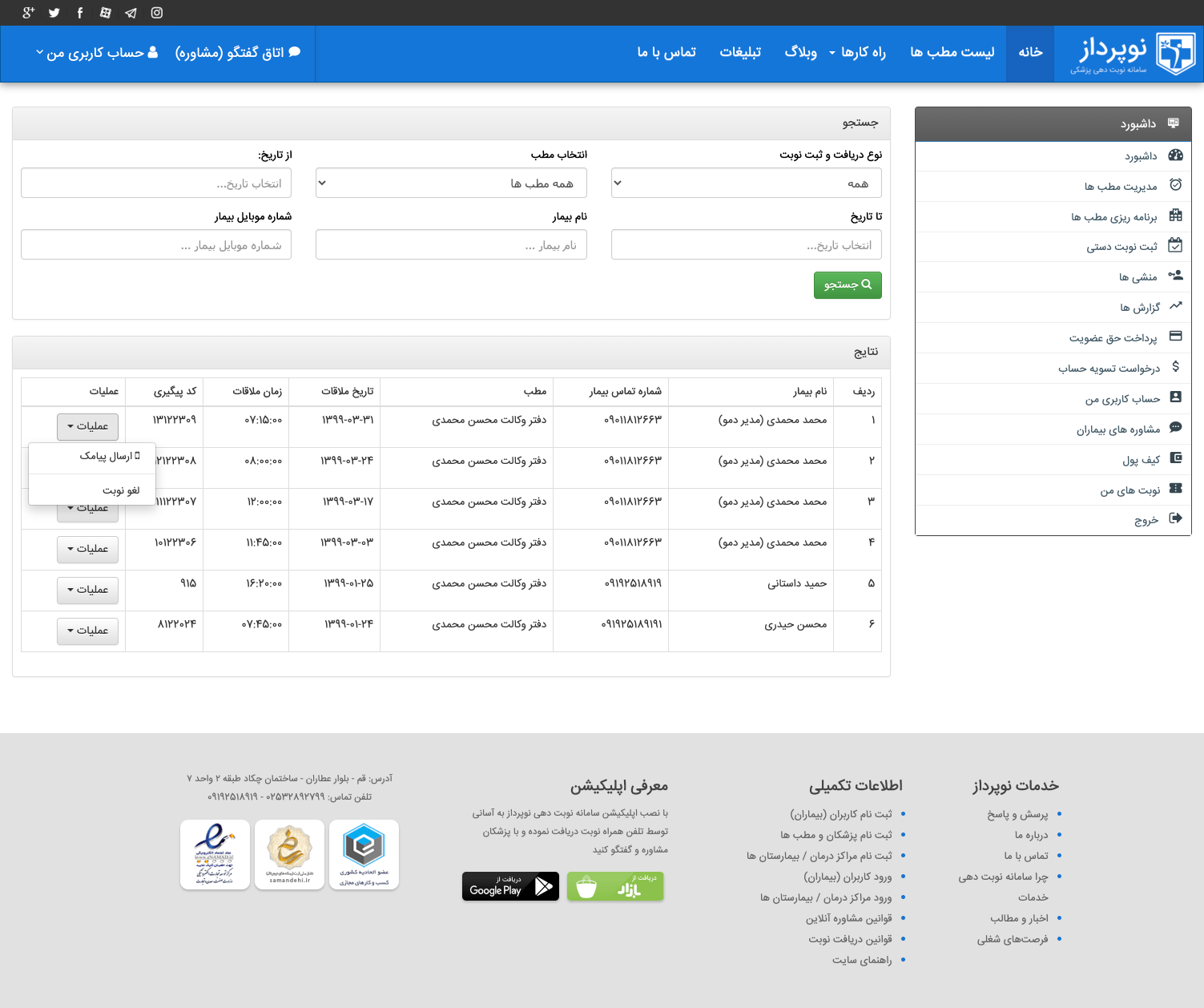
Task: Click the نام بیمار input field
Action: [x=451, y=245]
